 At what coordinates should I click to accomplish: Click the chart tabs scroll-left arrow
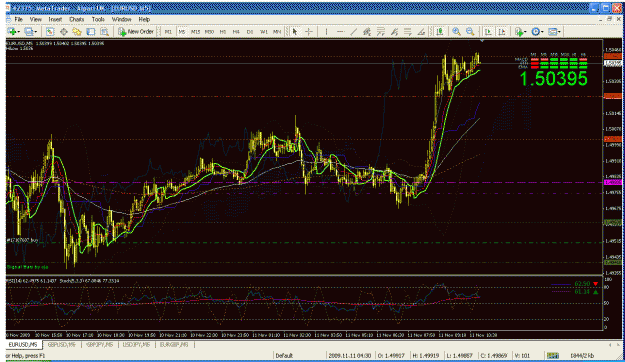tap(610, 344)
